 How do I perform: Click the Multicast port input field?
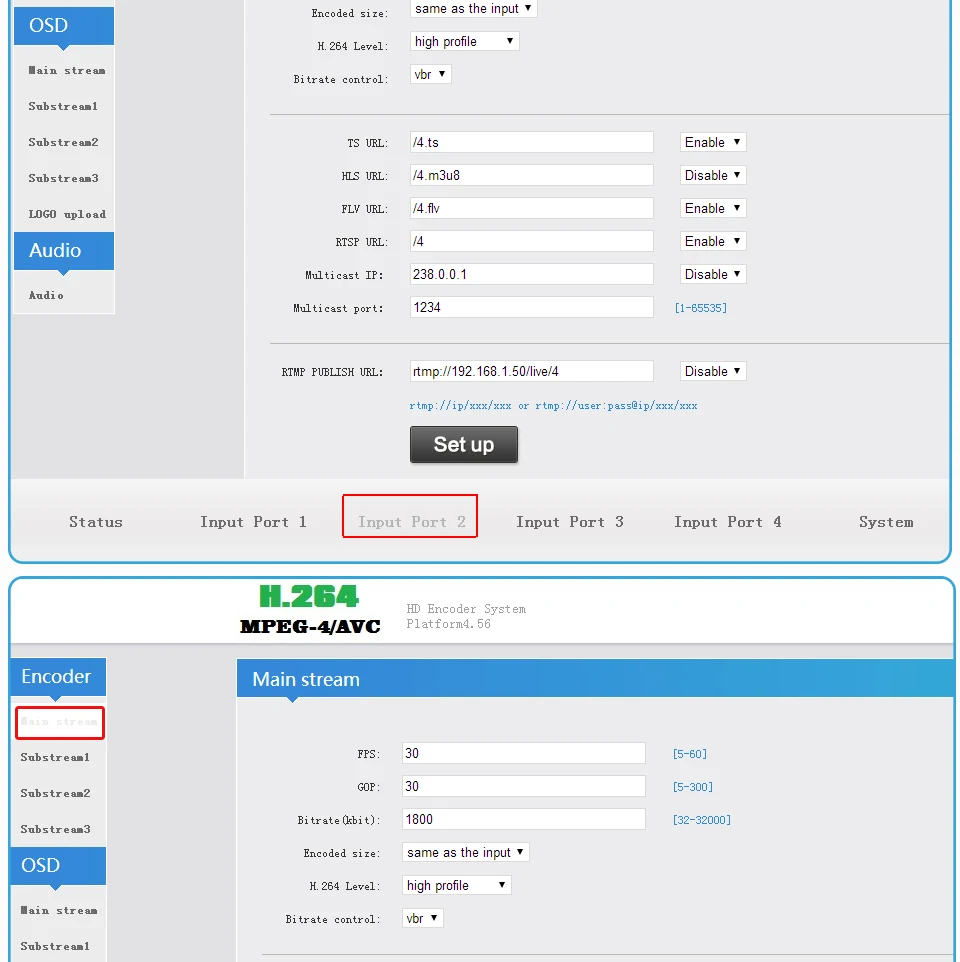(x=531, y=307)
